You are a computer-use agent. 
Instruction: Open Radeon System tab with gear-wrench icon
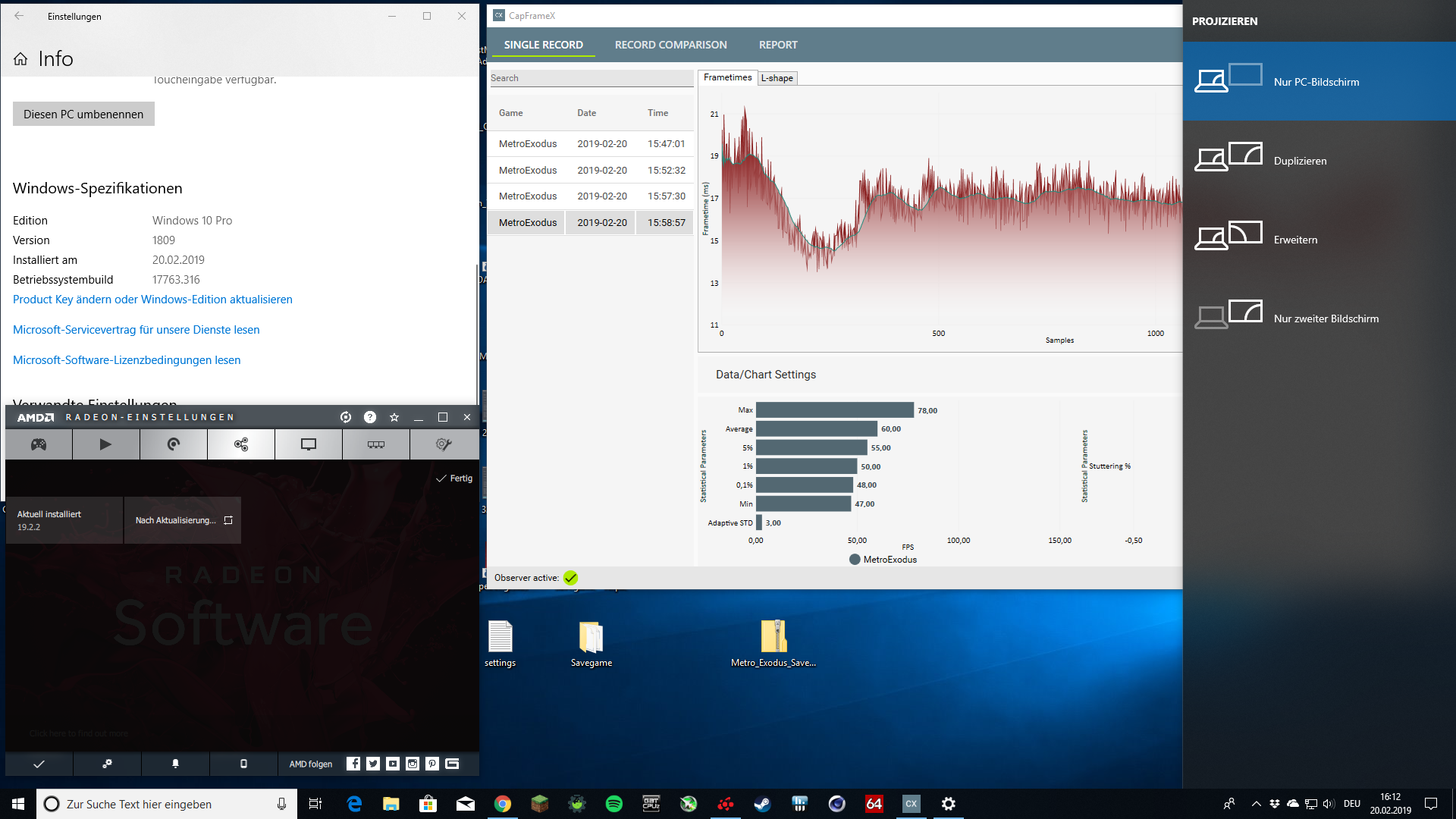[444, 444]
